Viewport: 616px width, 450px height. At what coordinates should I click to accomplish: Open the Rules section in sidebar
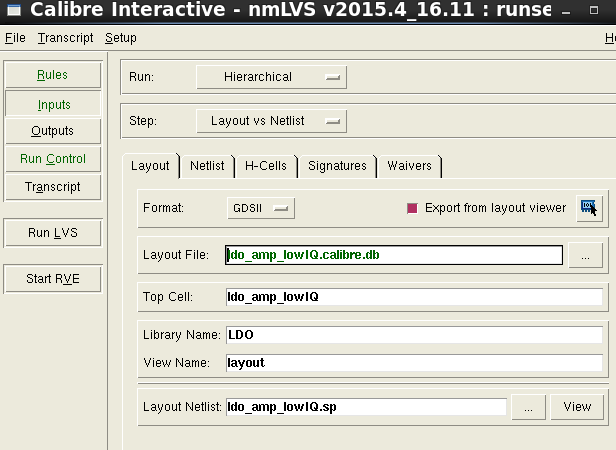pos(53,75)
